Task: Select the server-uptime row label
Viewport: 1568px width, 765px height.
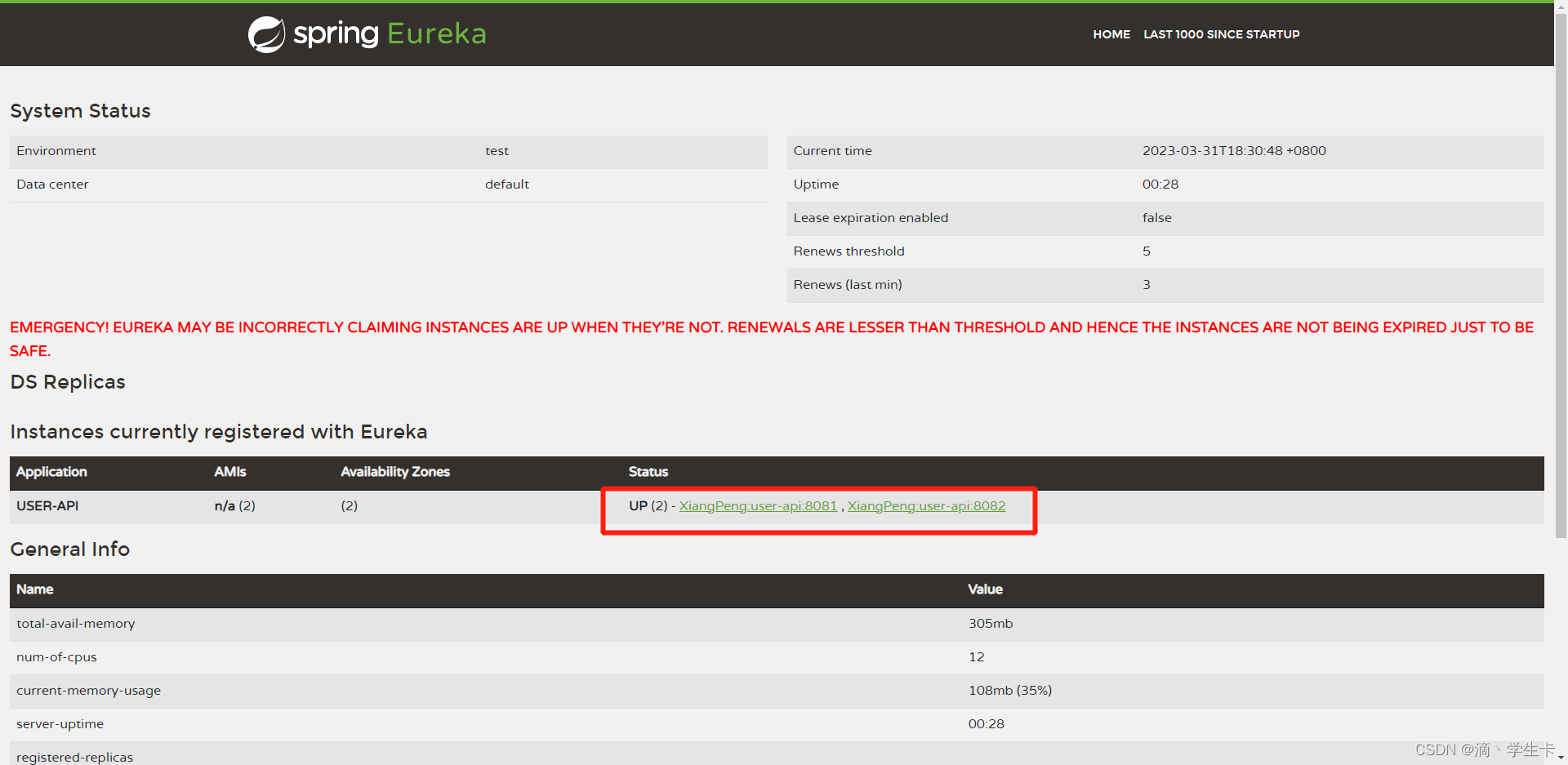Action: point(60,724)
